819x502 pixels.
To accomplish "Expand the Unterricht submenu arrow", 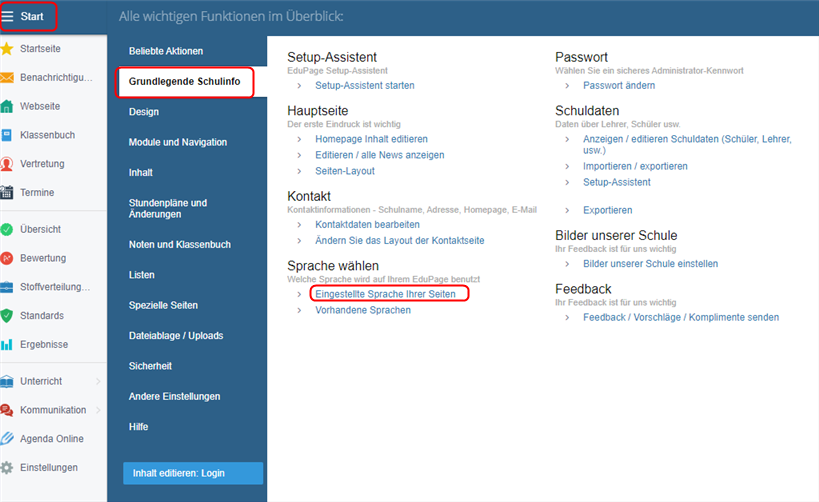I will point(98,381).
